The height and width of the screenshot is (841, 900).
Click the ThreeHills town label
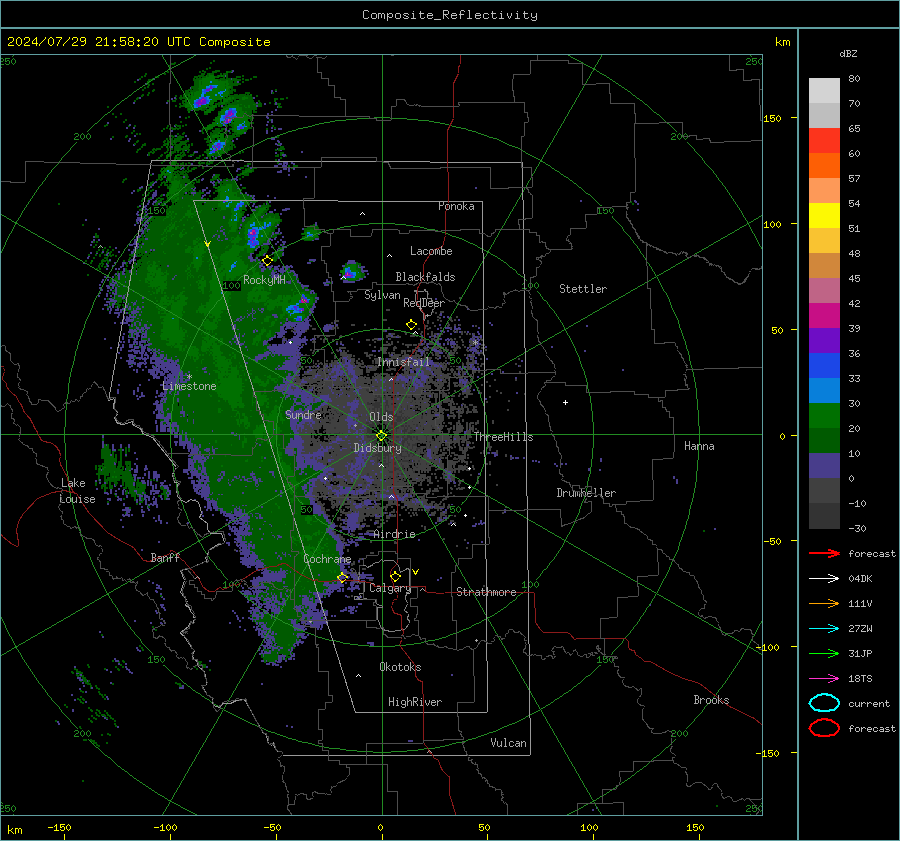[x=503, y=437]
